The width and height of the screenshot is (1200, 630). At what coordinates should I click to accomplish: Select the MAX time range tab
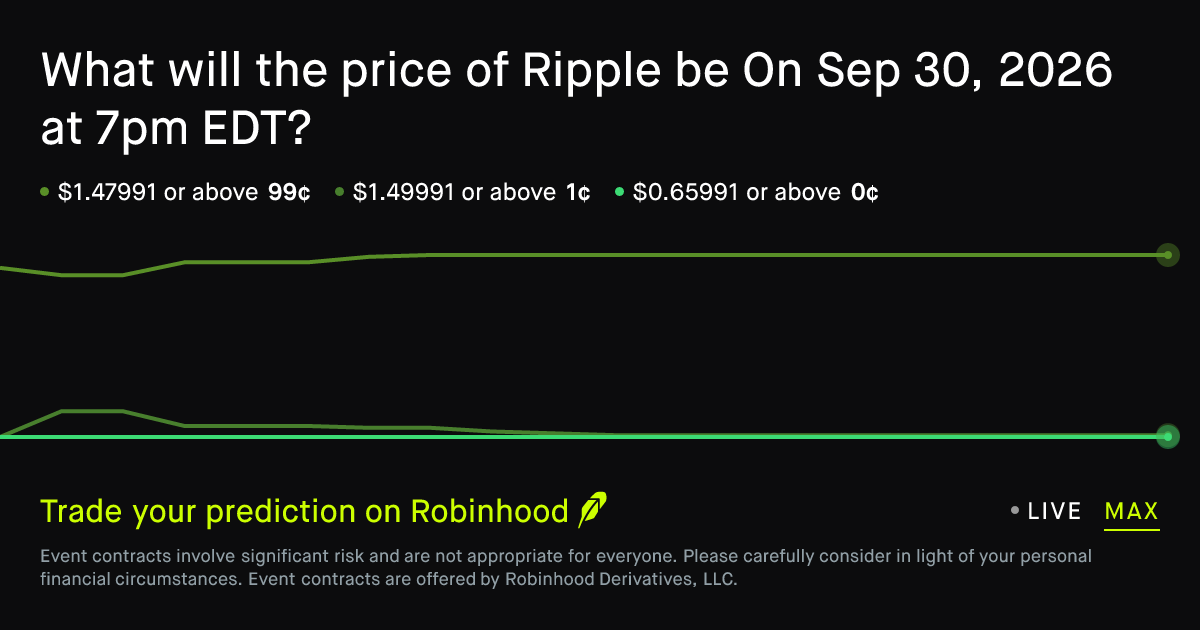click(1132, 512)
